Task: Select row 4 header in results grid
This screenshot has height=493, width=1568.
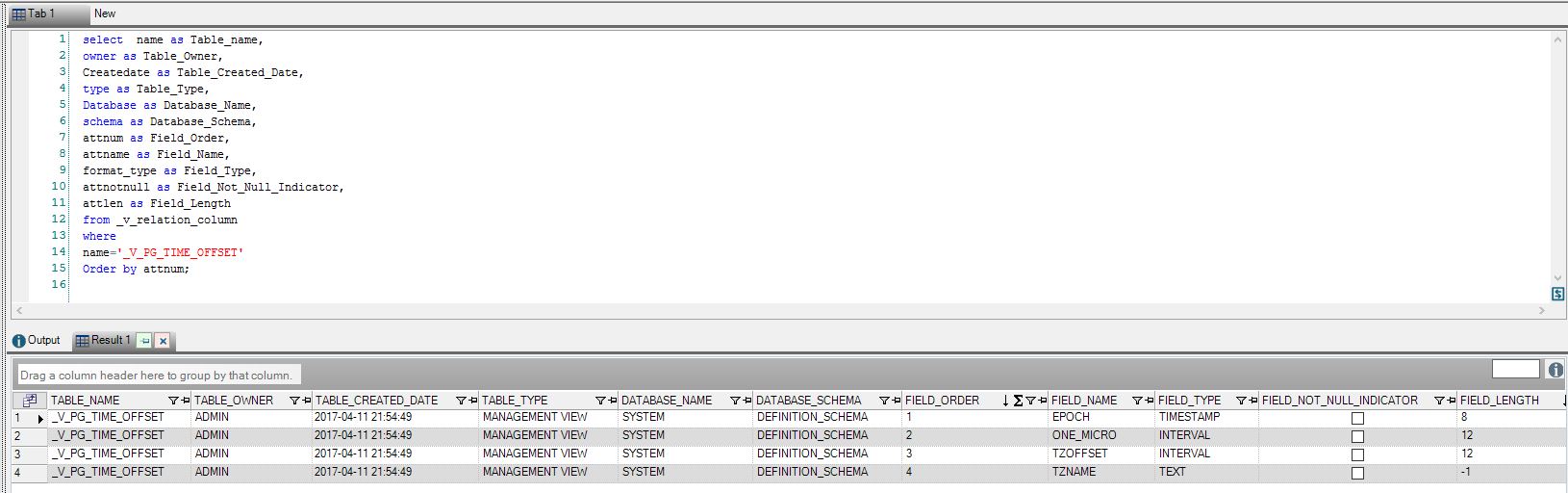Action: tap(30, 473)
